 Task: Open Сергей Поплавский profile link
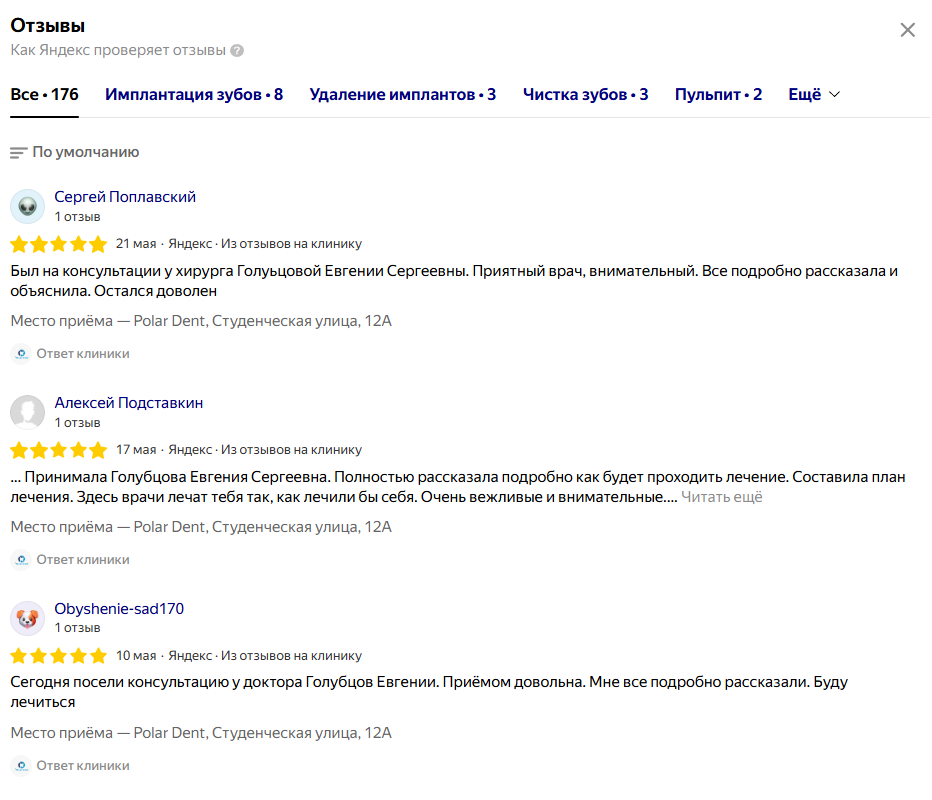coord(125,197)
